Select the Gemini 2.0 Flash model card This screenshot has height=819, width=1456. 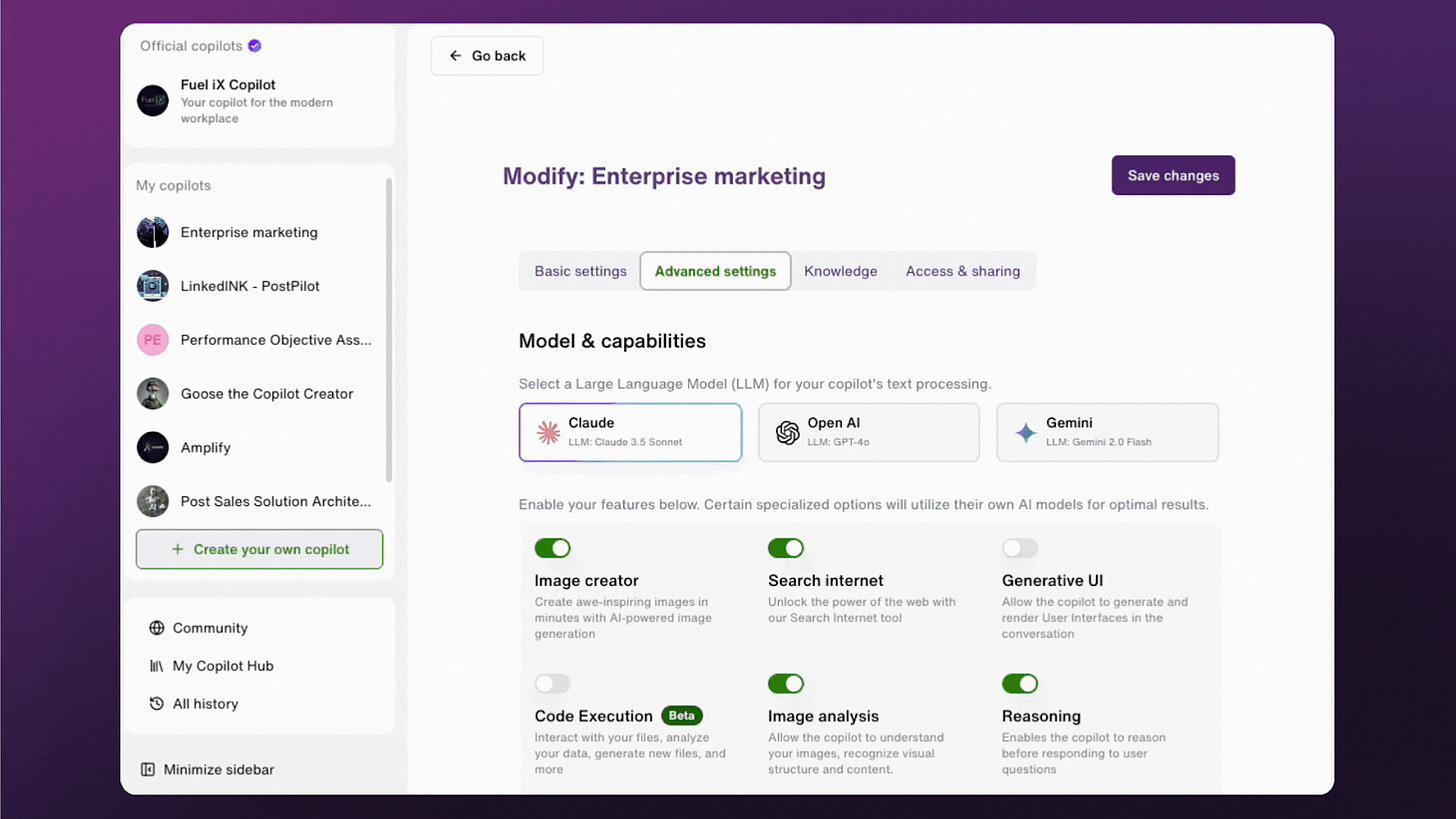pos(1108,432)
